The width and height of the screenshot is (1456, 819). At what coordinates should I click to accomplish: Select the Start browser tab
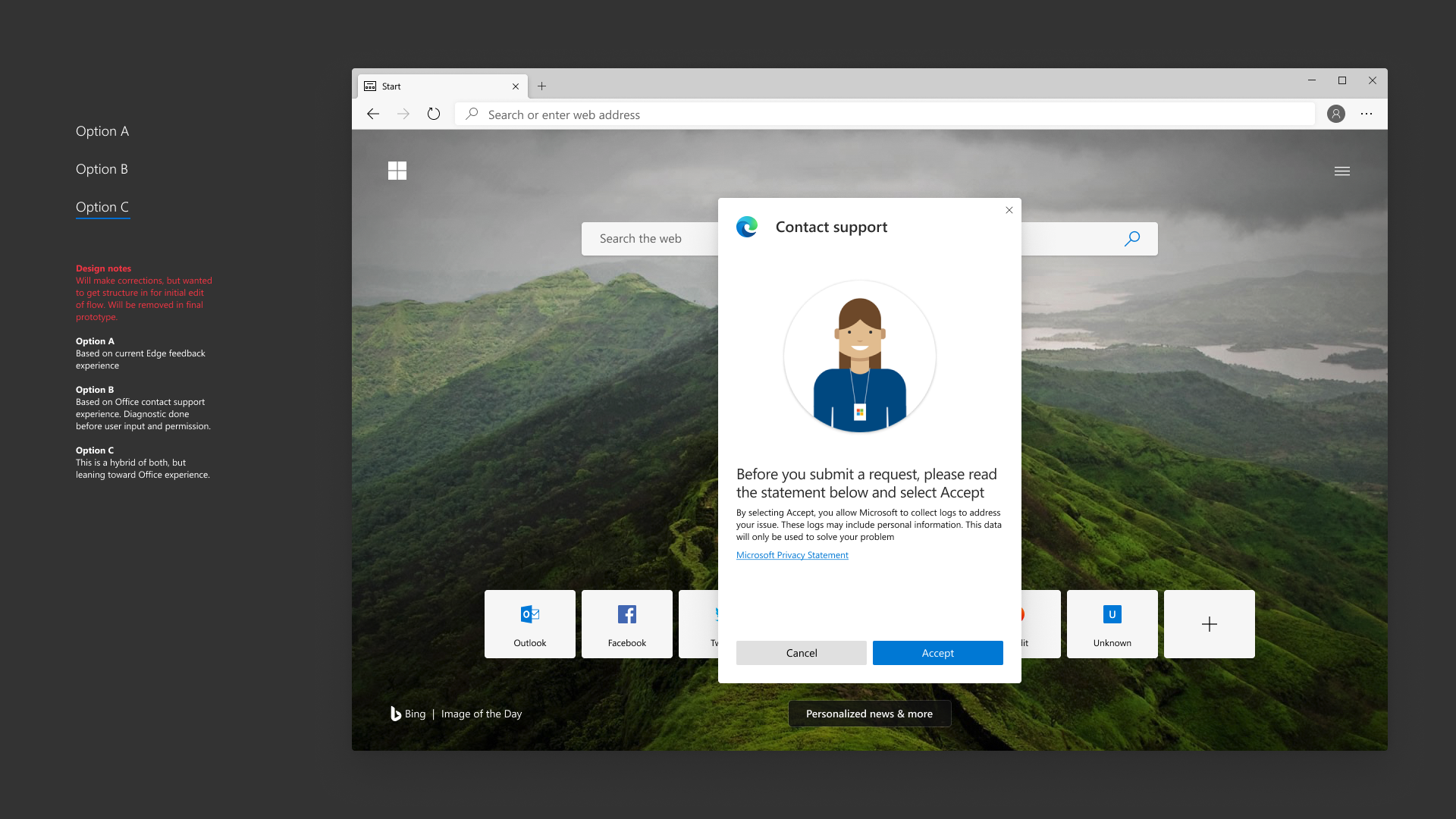pyautogui.click(x=443, y=86)
